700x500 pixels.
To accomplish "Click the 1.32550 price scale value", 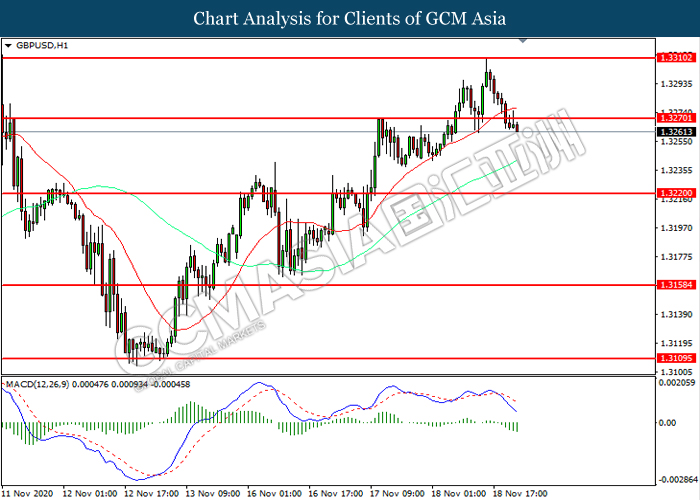I will click(x=676, y=142).
